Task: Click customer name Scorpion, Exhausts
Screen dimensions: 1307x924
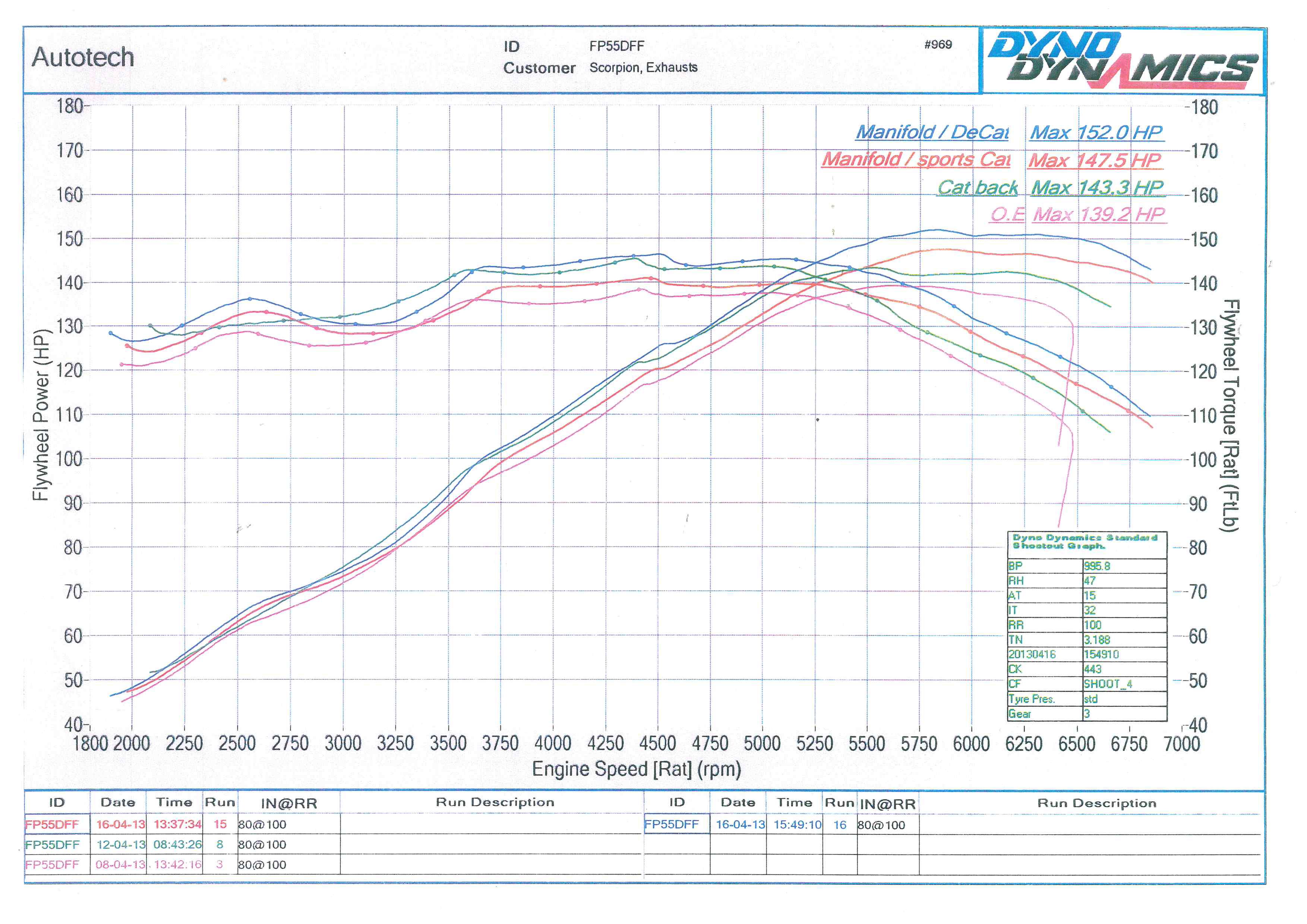Action: [643, 68]
